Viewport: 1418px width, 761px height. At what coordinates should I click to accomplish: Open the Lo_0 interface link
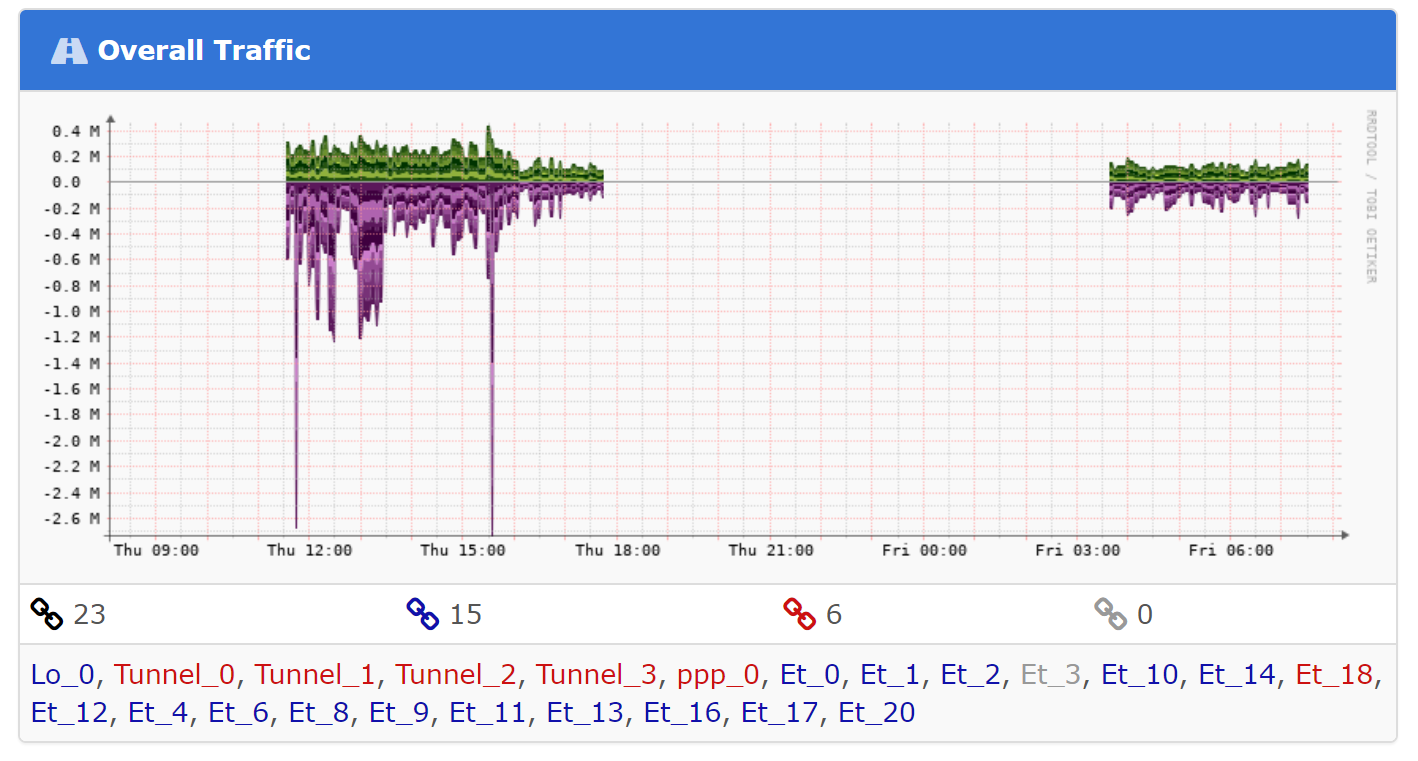[x=63, y=675]
